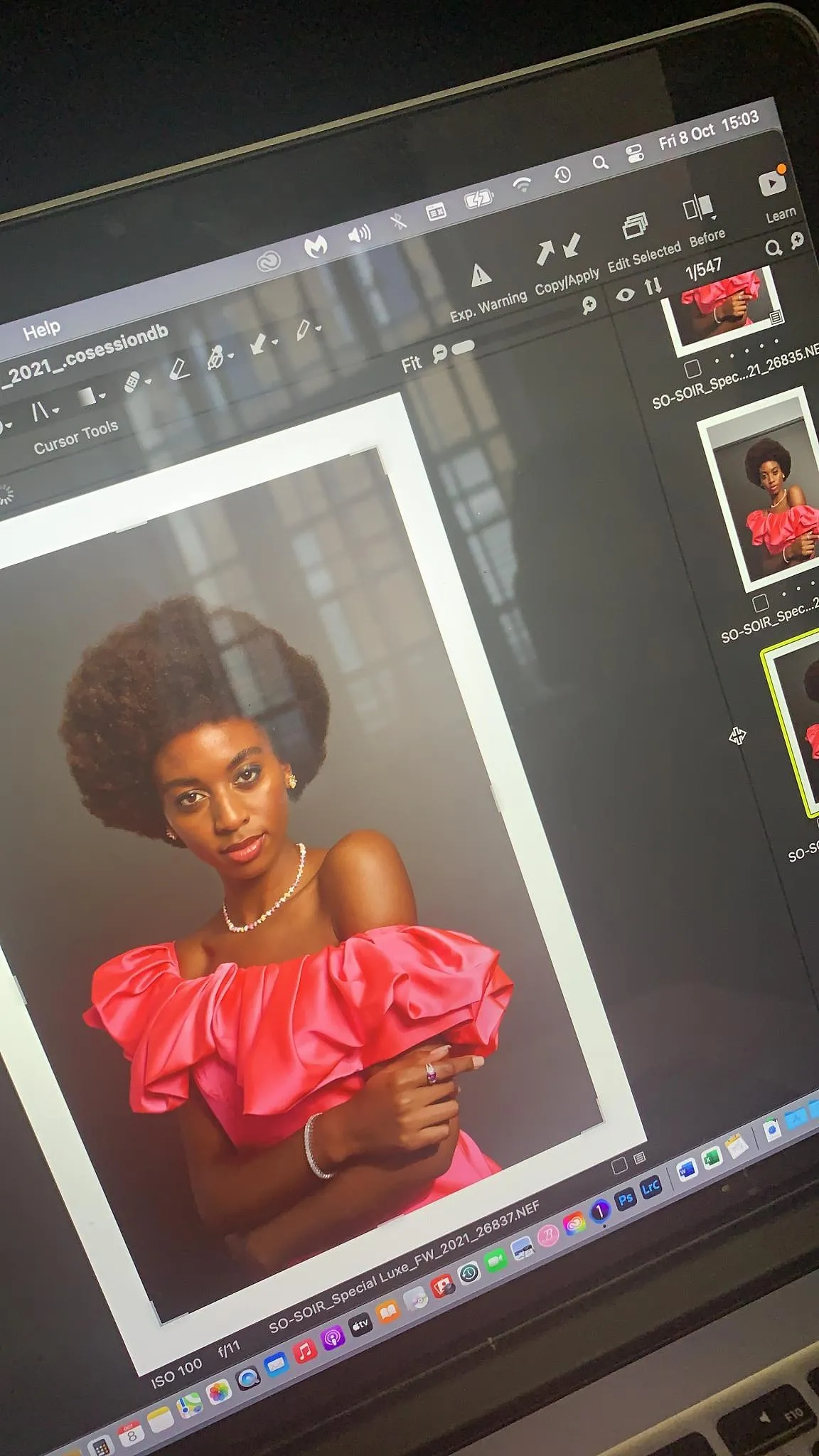
Task: Click the Fri 8 Oct 15:03 clock
Action: coord(709,130)
